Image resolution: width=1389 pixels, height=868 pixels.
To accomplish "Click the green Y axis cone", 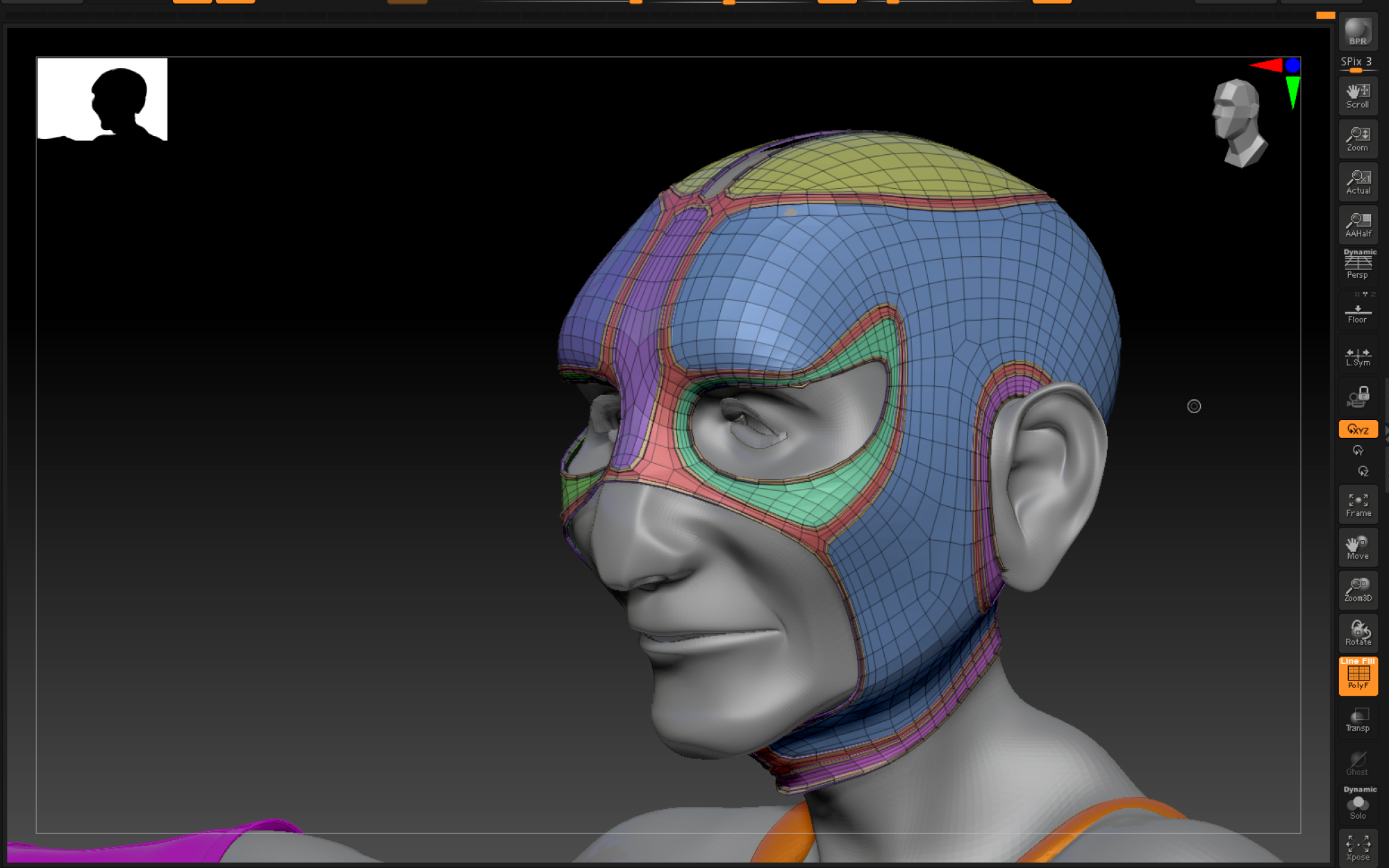I will 1292,92.
